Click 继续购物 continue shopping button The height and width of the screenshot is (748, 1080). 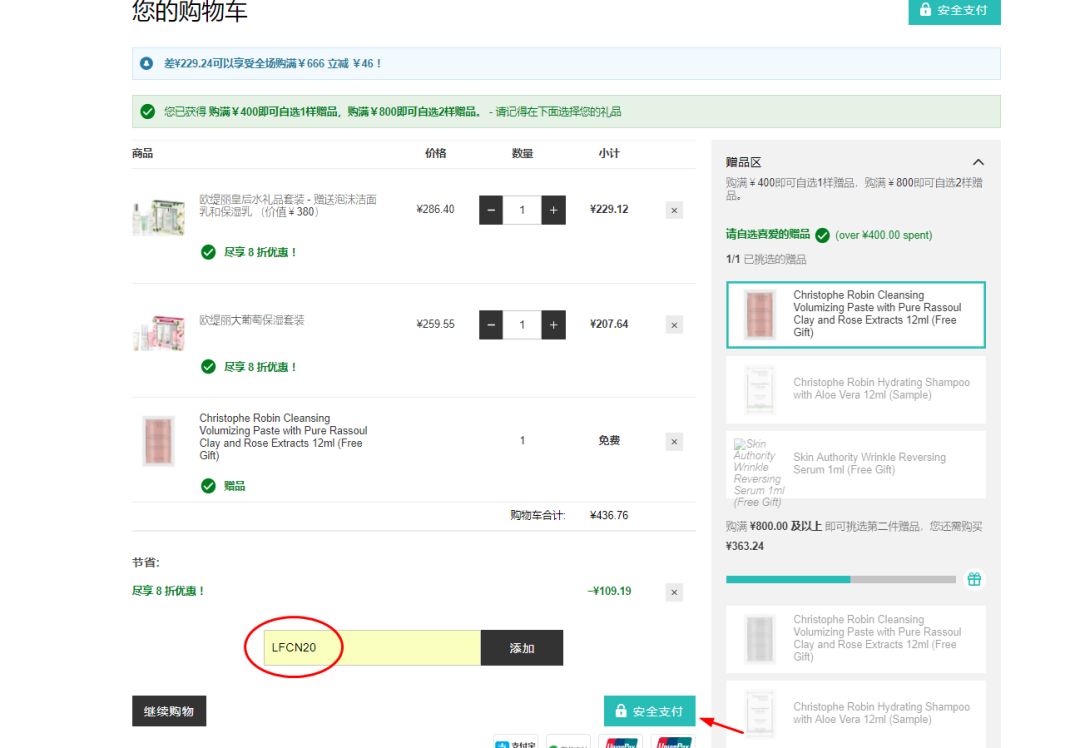coord(169,711)
